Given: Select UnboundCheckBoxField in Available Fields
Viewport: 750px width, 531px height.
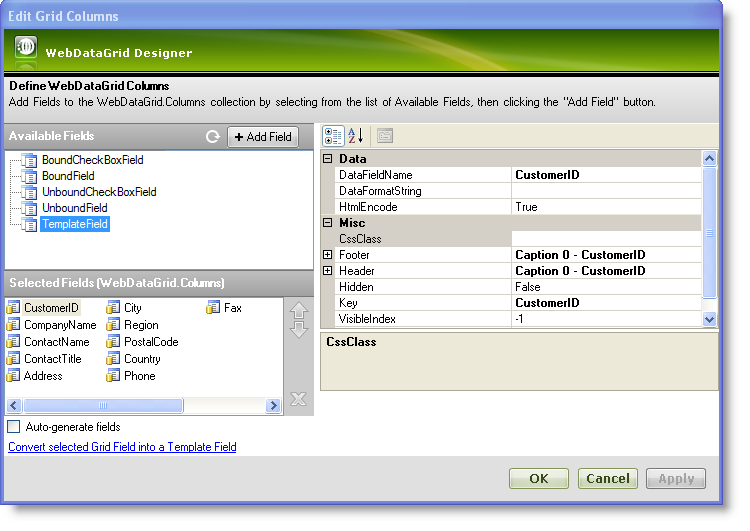Looking at the screenshot, I should 99,192.
